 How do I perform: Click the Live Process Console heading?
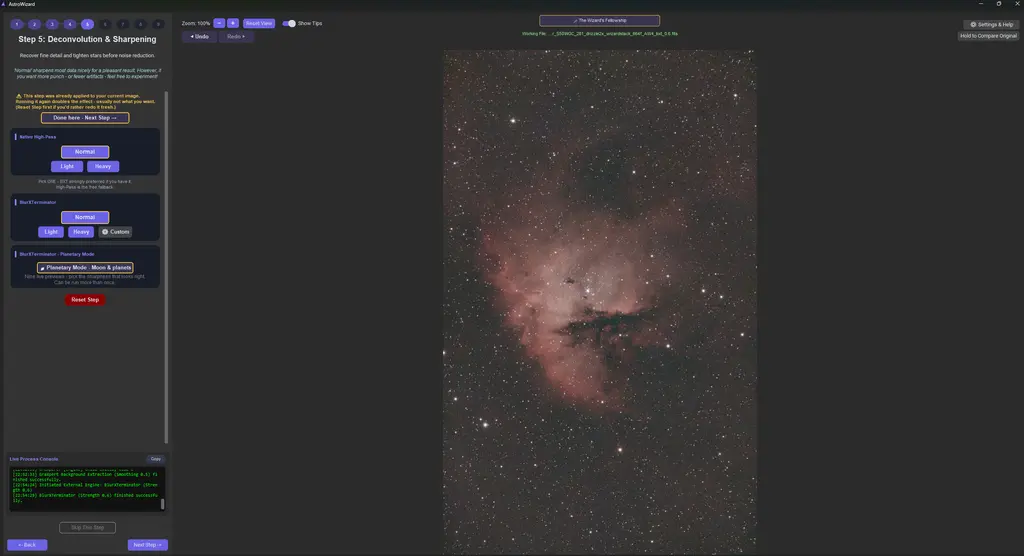34,459
